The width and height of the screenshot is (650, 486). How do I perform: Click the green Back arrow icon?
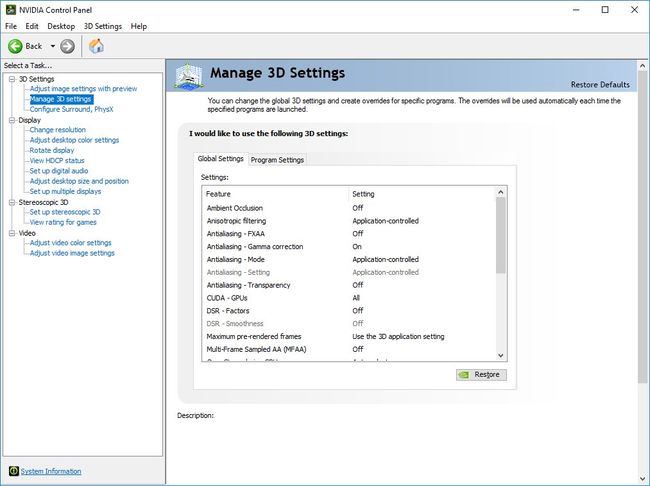point(15,46)
